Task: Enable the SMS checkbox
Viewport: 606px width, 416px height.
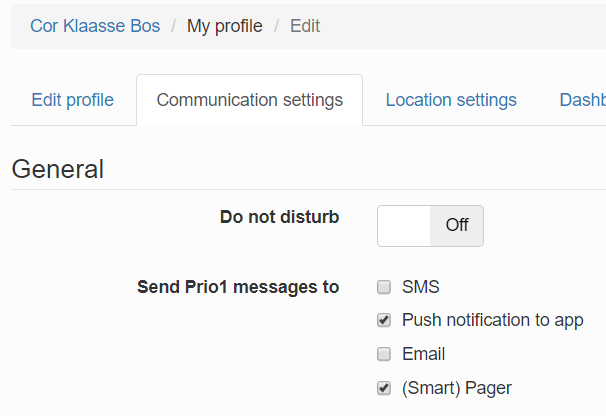Action: click(x=384, y=288)
